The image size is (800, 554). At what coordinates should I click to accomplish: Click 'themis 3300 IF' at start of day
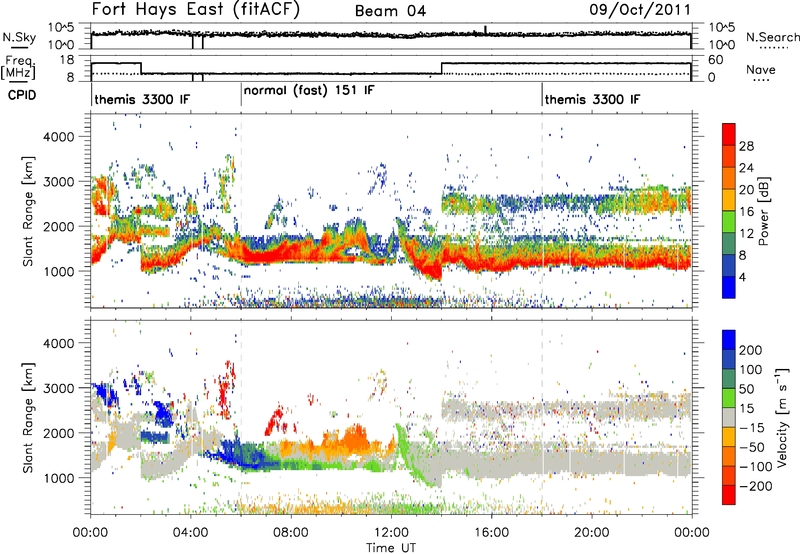[142, 99]
